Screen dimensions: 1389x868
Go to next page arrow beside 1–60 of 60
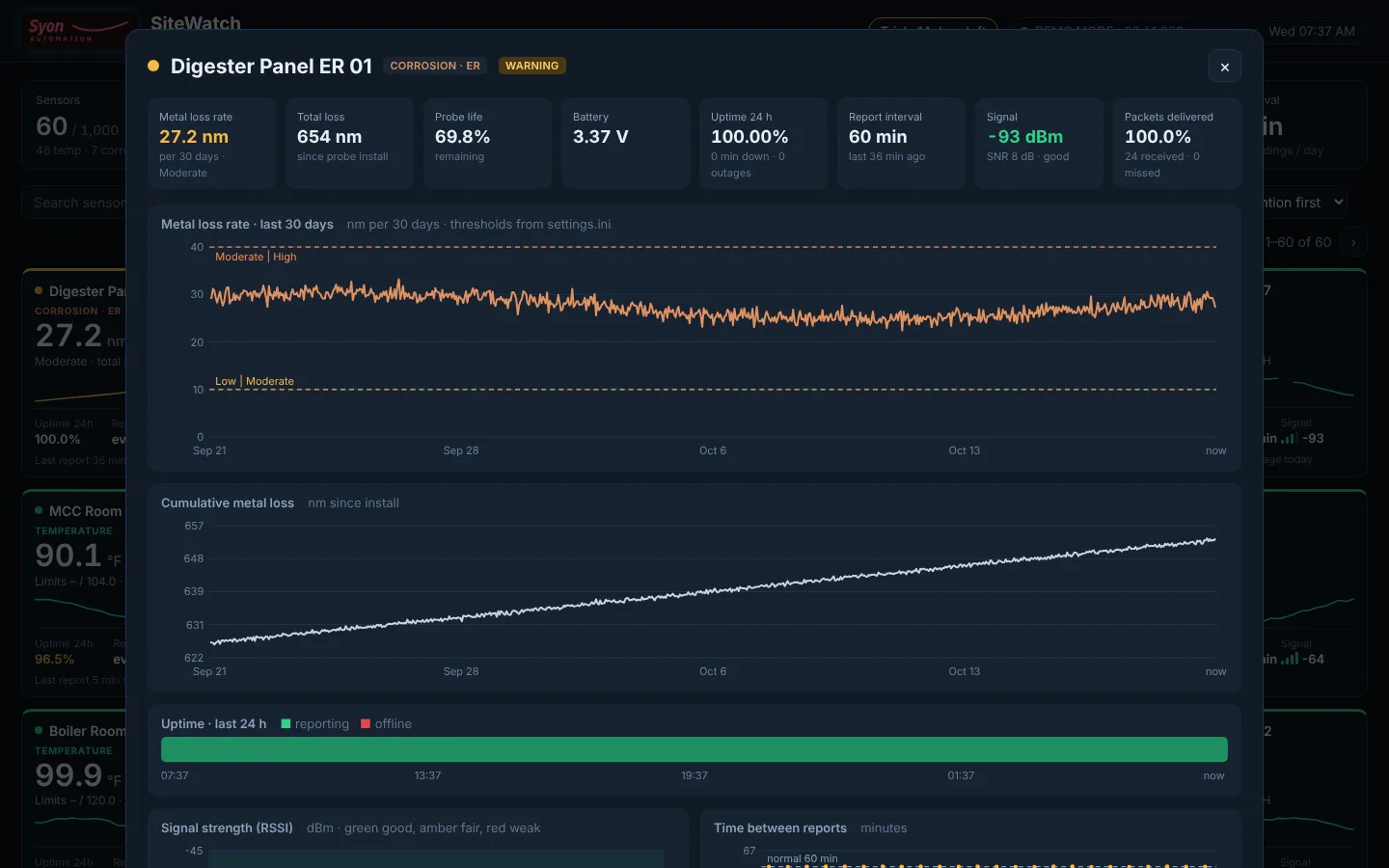click(x=1353, y=242)
